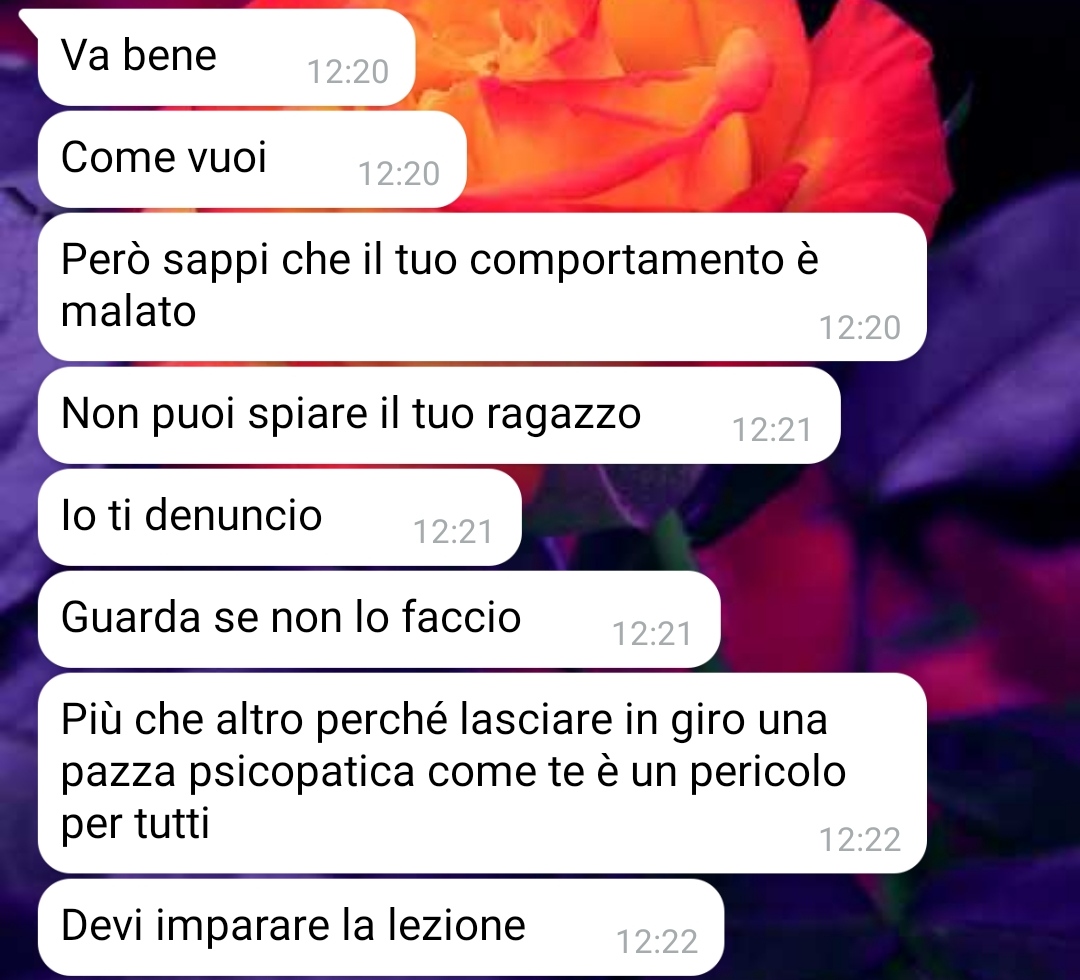Select the 'Come vuoi' message
The image size is (1080, 980).
[x=252, y=159]
